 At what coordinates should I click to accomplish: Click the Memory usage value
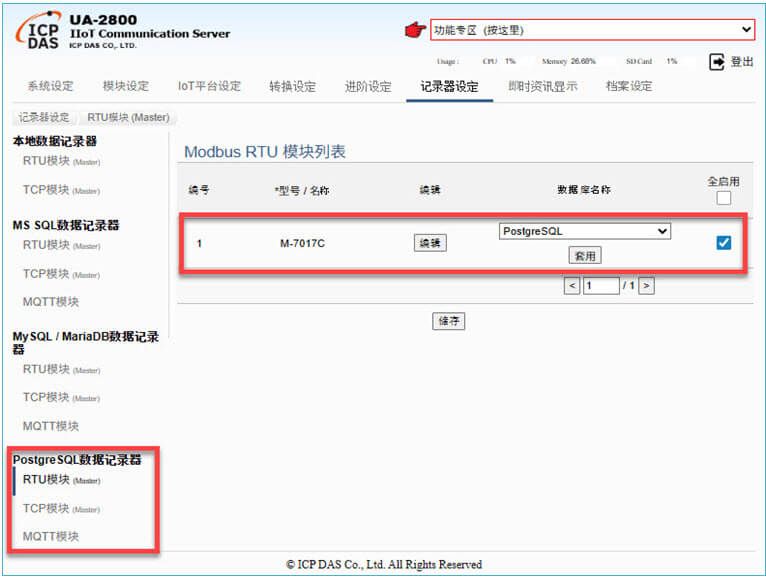click(x=583, y=61)
